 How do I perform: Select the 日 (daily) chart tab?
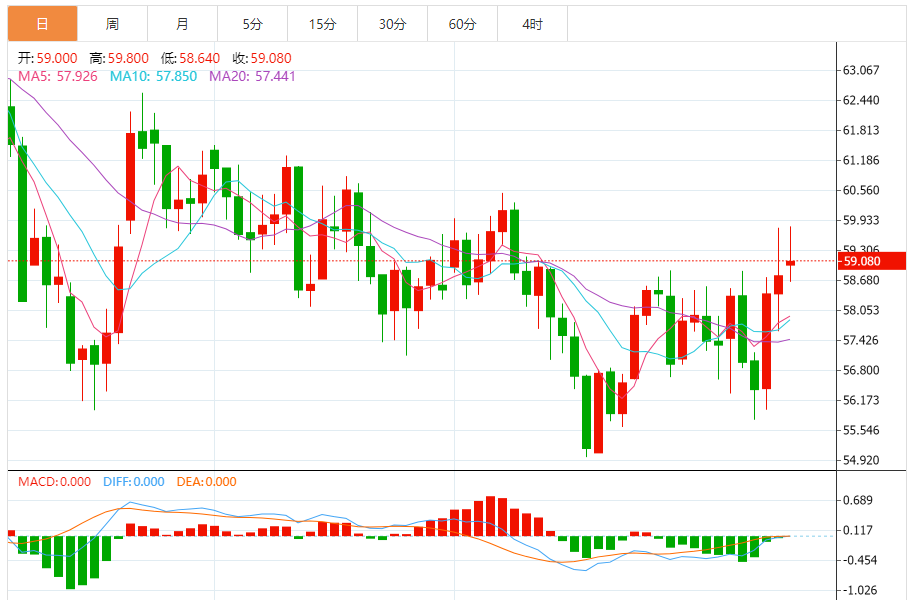42,24
